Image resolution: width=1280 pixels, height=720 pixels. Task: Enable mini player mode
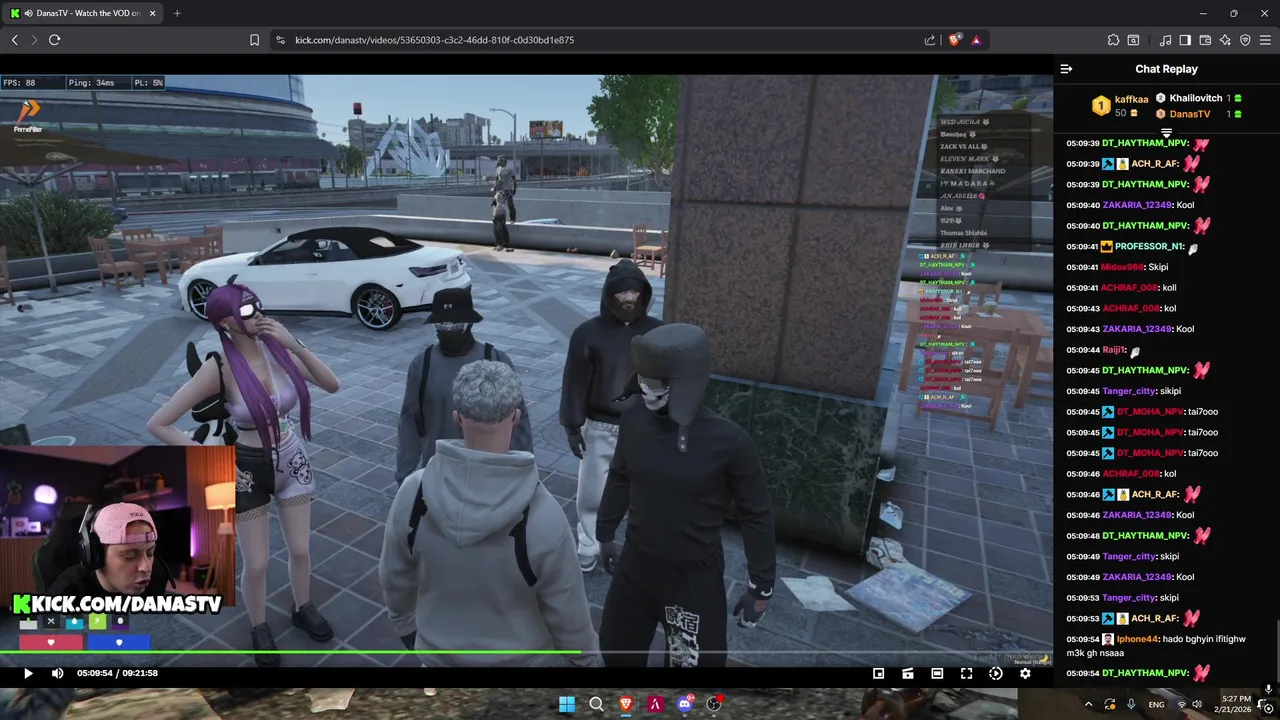click(x=878, y=673)
